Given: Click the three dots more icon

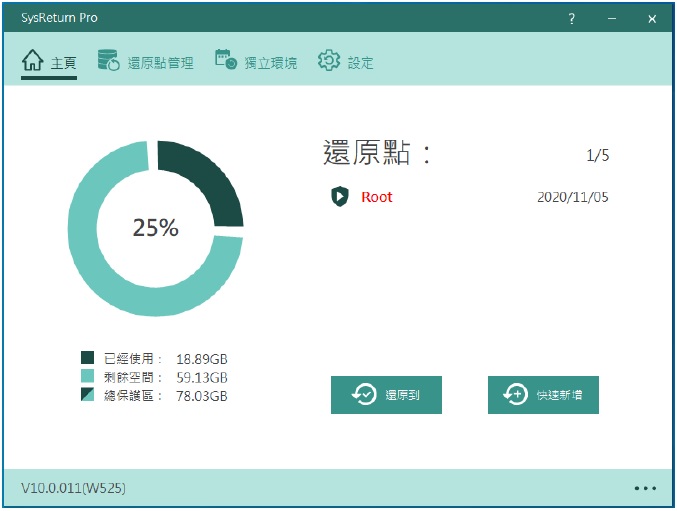Looking at the screenshot, I should 645,488.
